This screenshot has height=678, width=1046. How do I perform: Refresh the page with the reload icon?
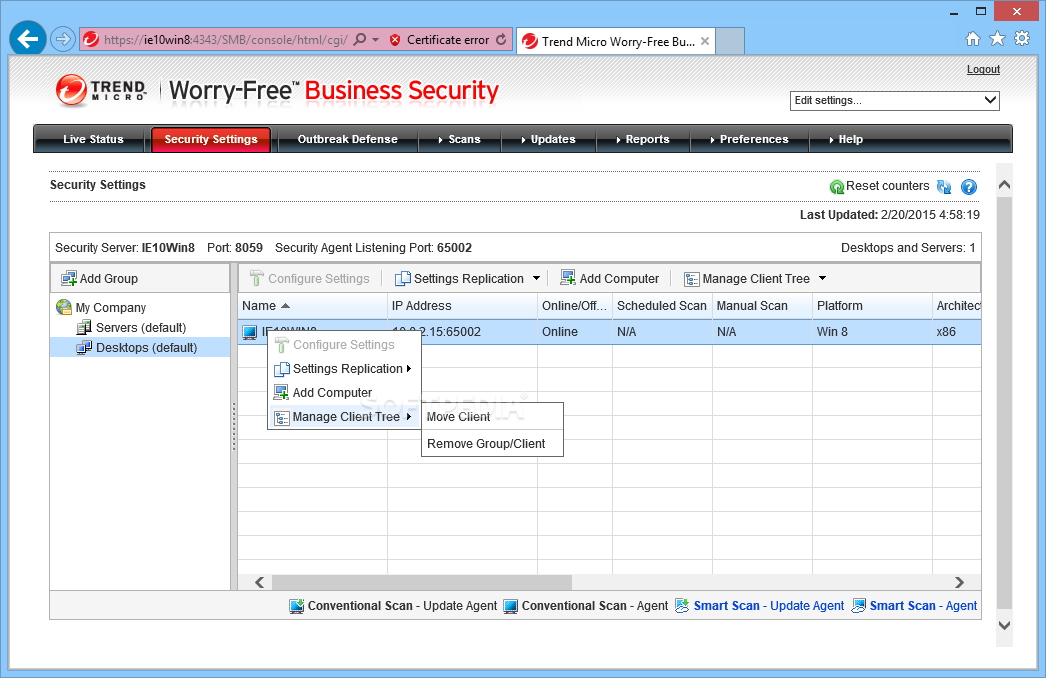[501, 40]
